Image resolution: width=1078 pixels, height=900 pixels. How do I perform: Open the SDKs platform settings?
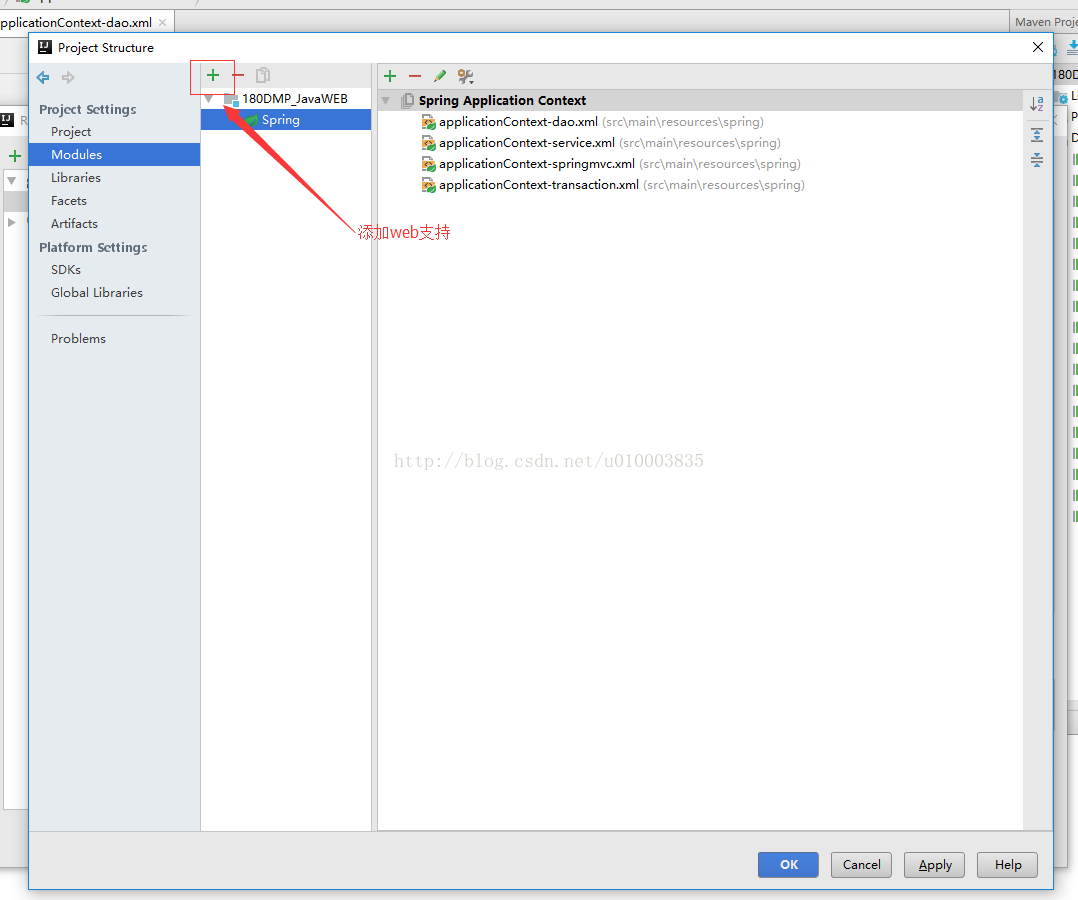click(66, 270)
